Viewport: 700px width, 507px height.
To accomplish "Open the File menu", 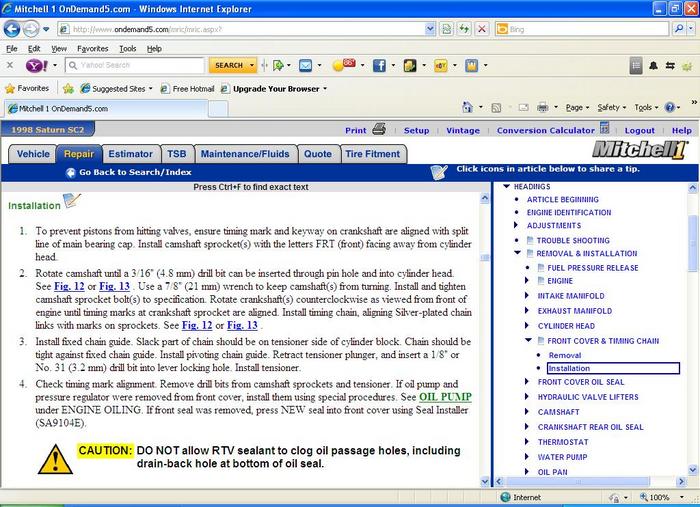I will (12, 49).
